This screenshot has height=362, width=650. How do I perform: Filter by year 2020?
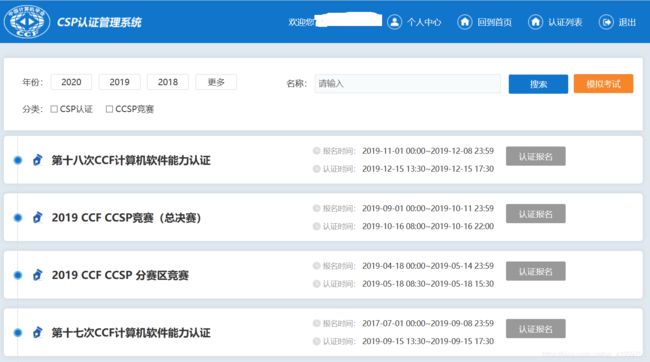(71, 82)
